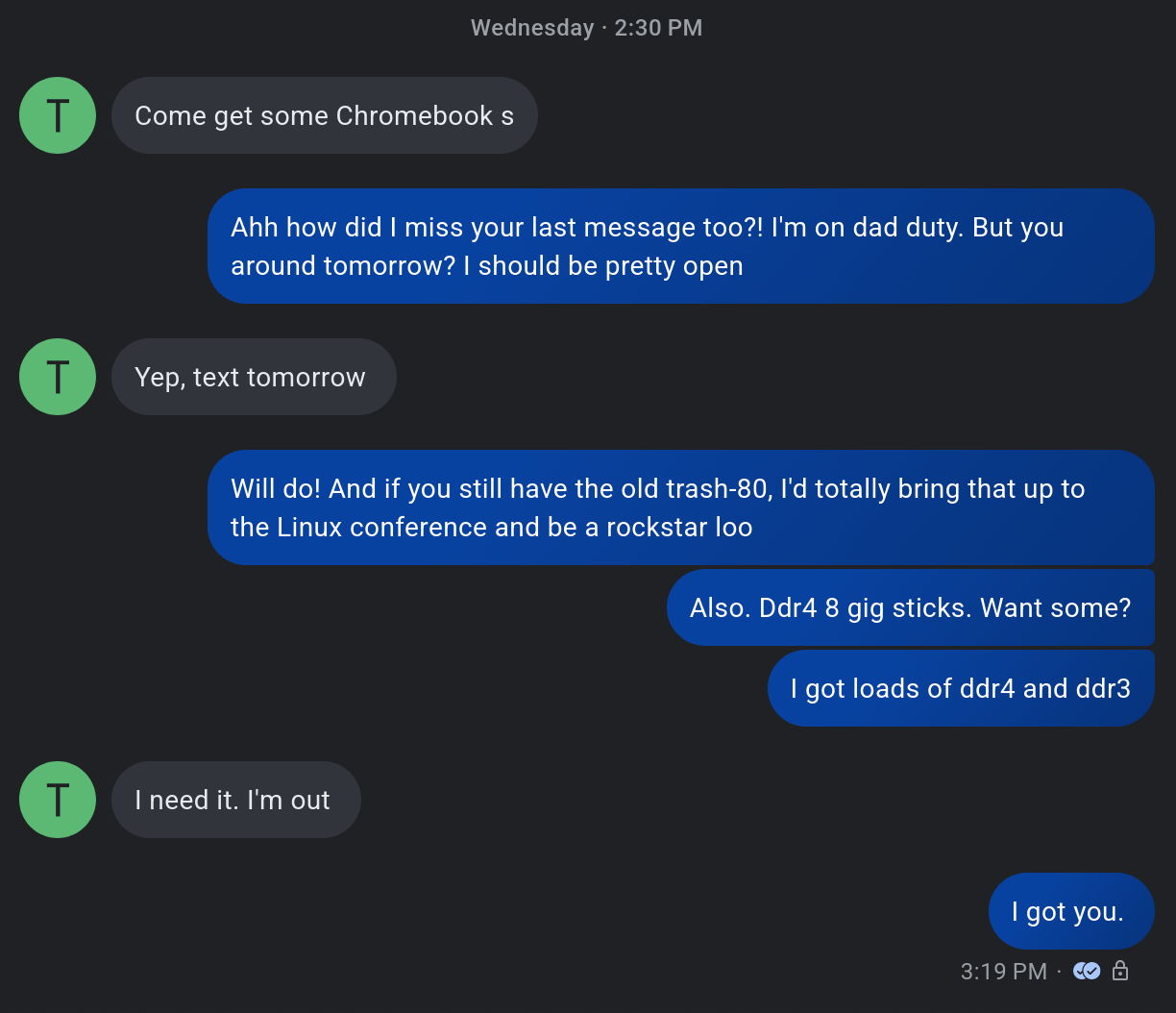Viewport: 1176px width, 1013px height.
Task: Select the "Come get some Chromebook s" message
Action: 324,115
